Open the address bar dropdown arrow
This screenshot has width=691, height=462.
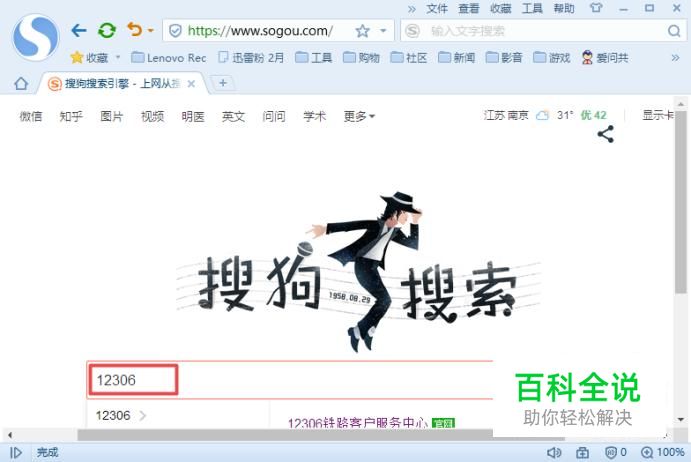tap(383, 31)
